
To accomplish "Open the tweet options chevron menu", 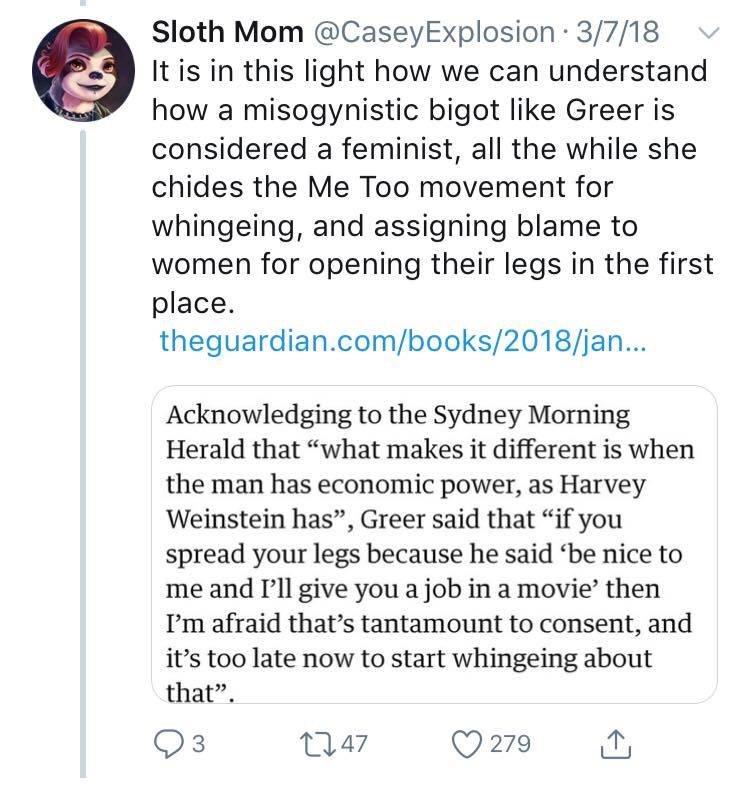I will tap(708, 33).
